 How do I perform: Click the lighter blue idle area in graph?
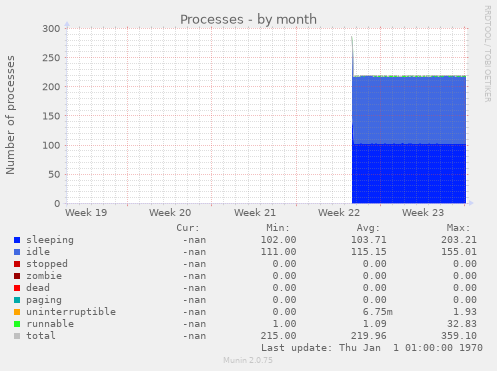[409, 110]
